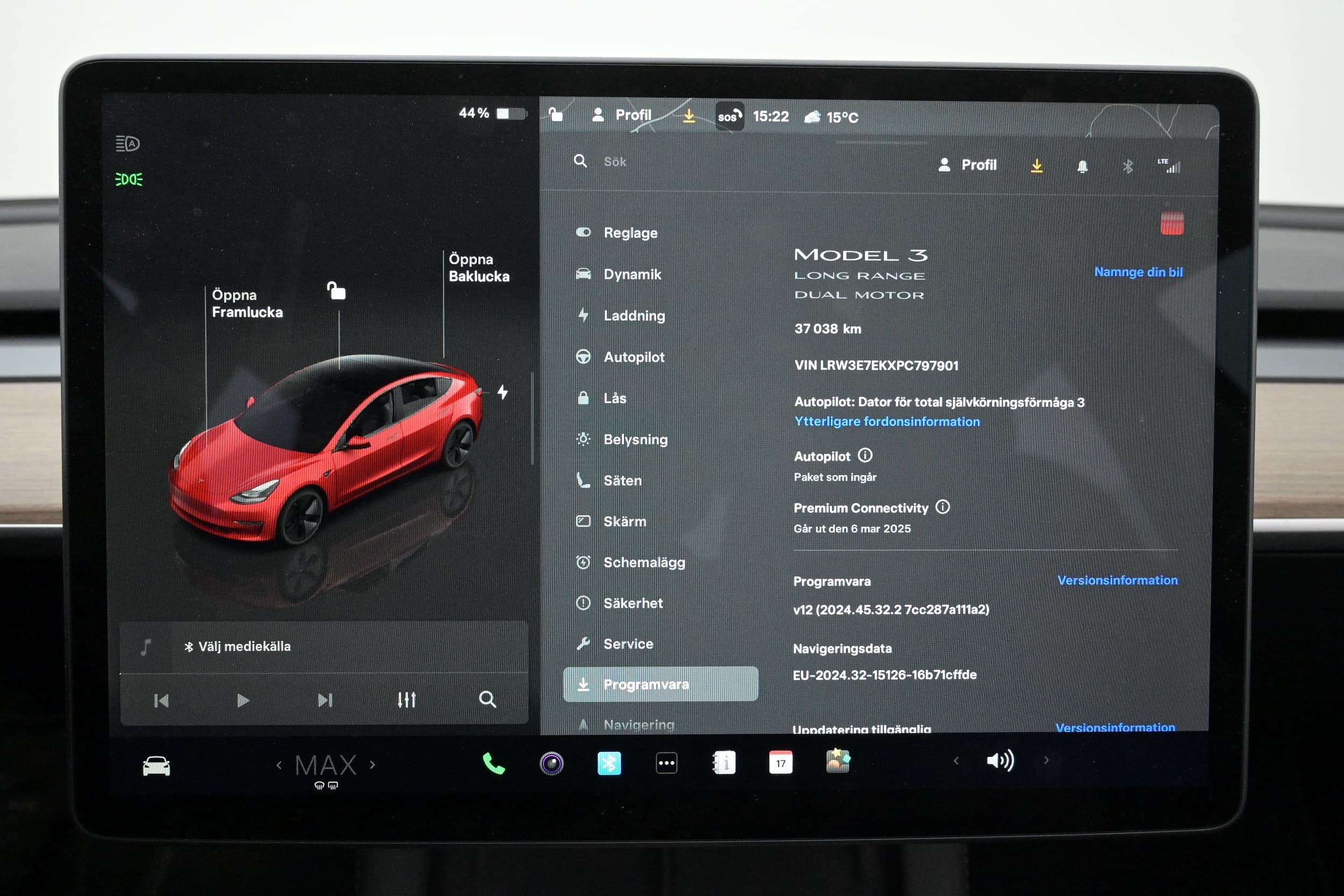Open the Bluetooth app in bottom bar
Screen dimensions: 1344x896
[x=609, y=763]
